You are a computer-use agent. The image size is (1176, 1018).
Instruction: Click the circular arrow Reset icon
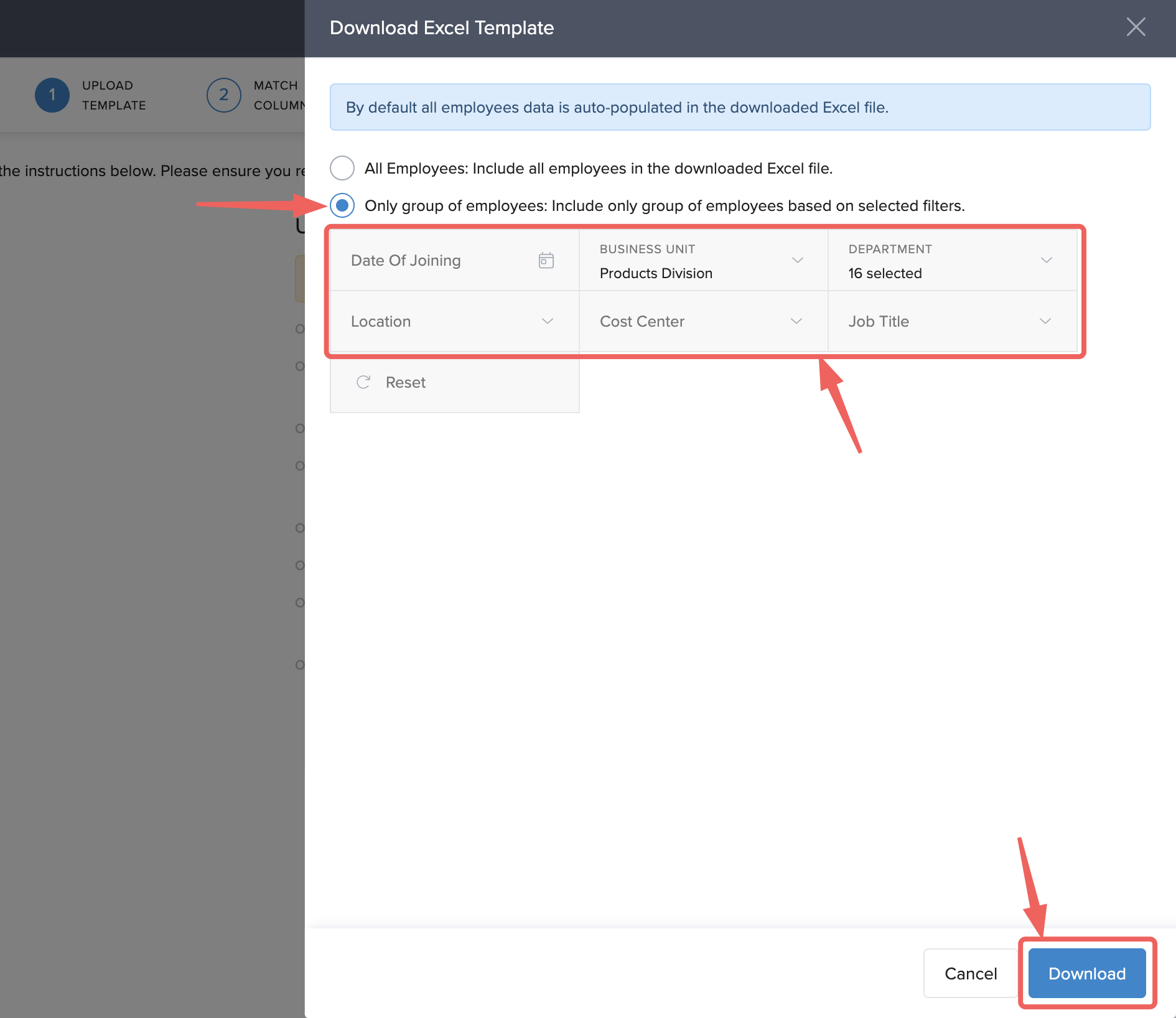pos(363,382)
